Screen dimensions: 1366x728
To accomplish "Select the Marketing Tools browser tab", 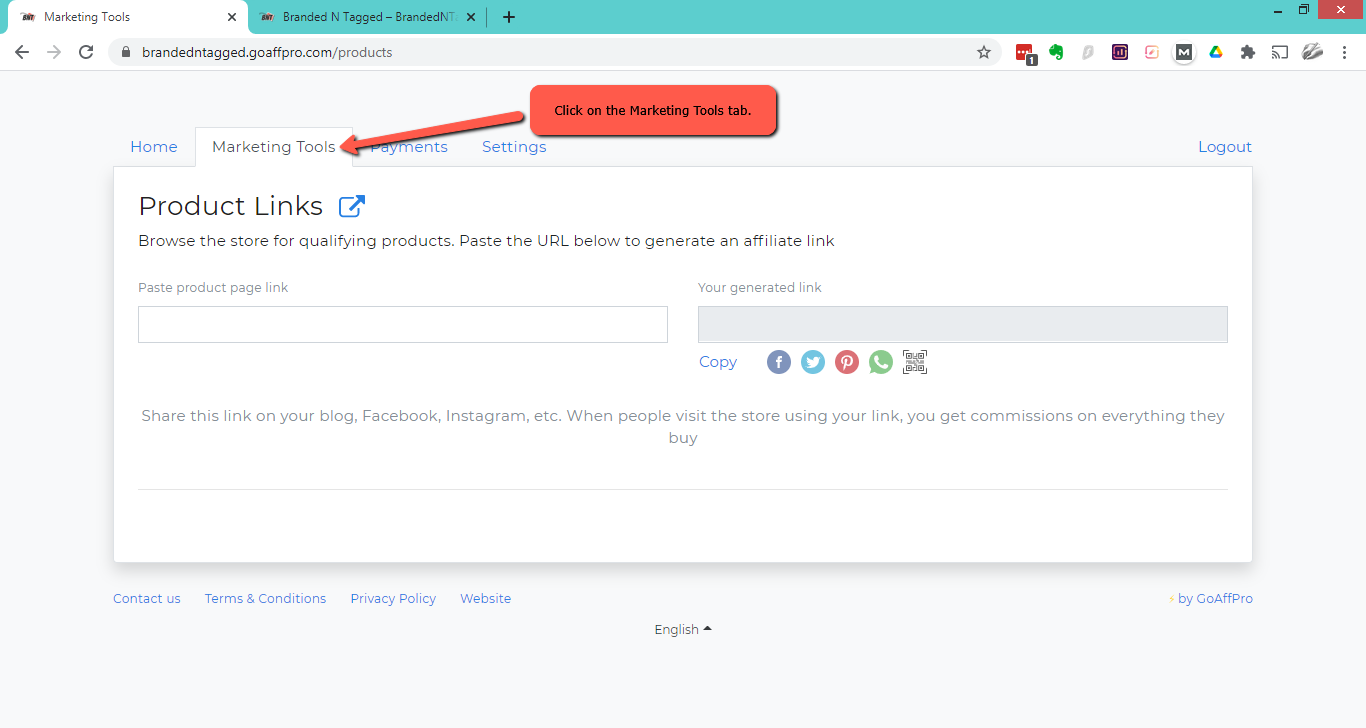I will [x=127, y=17].
